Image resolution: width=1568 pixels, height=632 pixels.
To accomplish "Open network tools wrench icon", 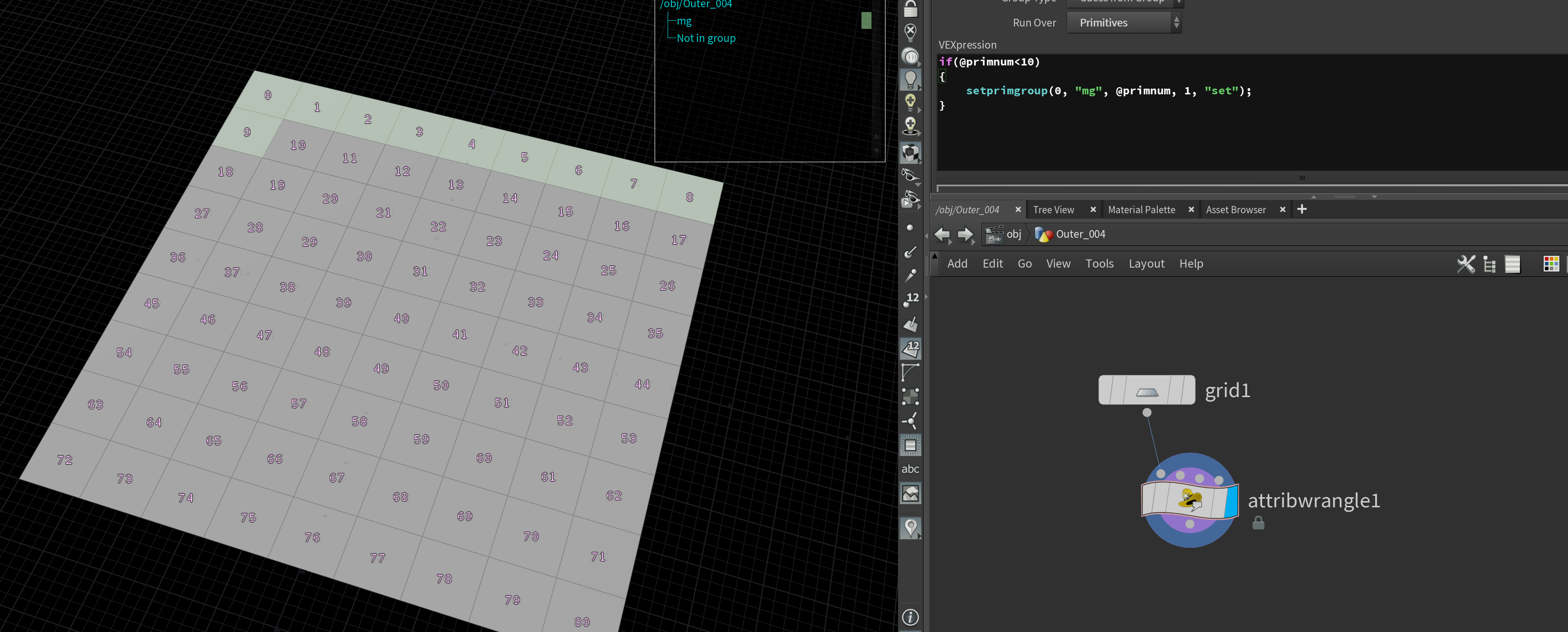I will [1466, 264].
